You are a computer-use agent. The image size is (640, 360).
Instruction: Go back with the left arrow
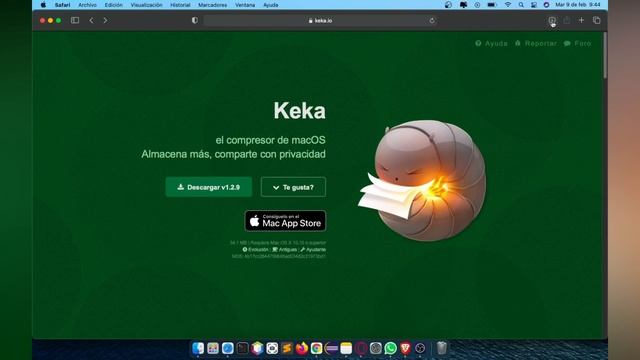point(91,20)
